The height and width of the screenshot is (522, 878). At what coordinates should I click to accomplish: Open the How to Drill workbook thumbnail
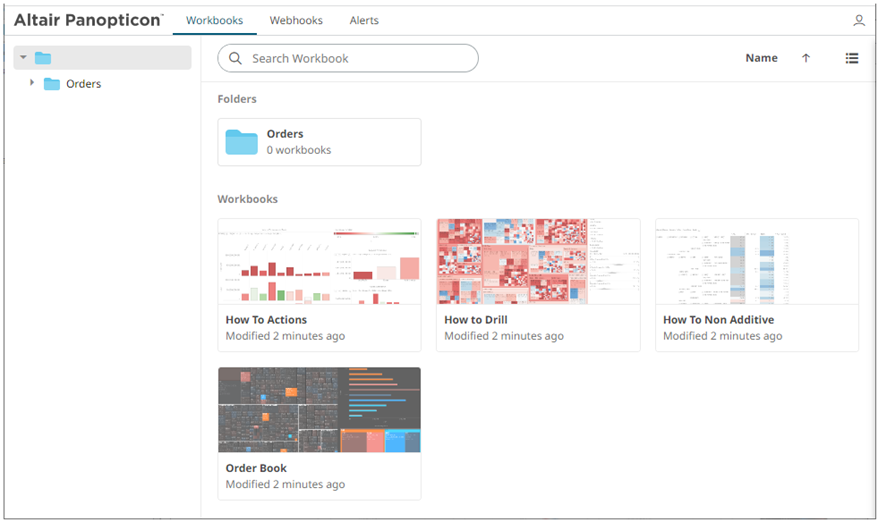coord(538,262)
